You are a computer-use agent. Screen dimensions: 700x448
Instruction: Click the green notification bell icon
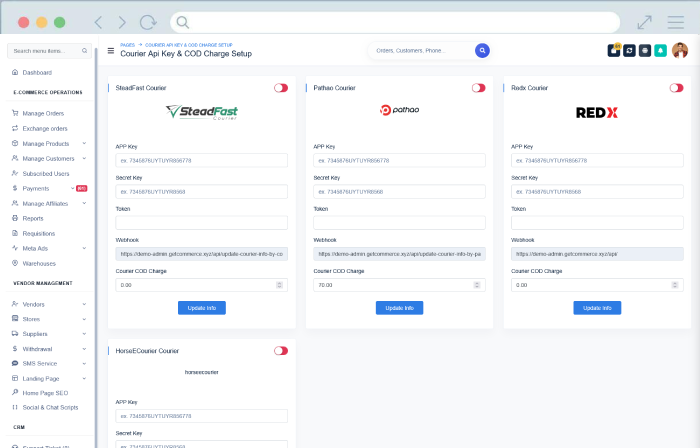[660, 50]
